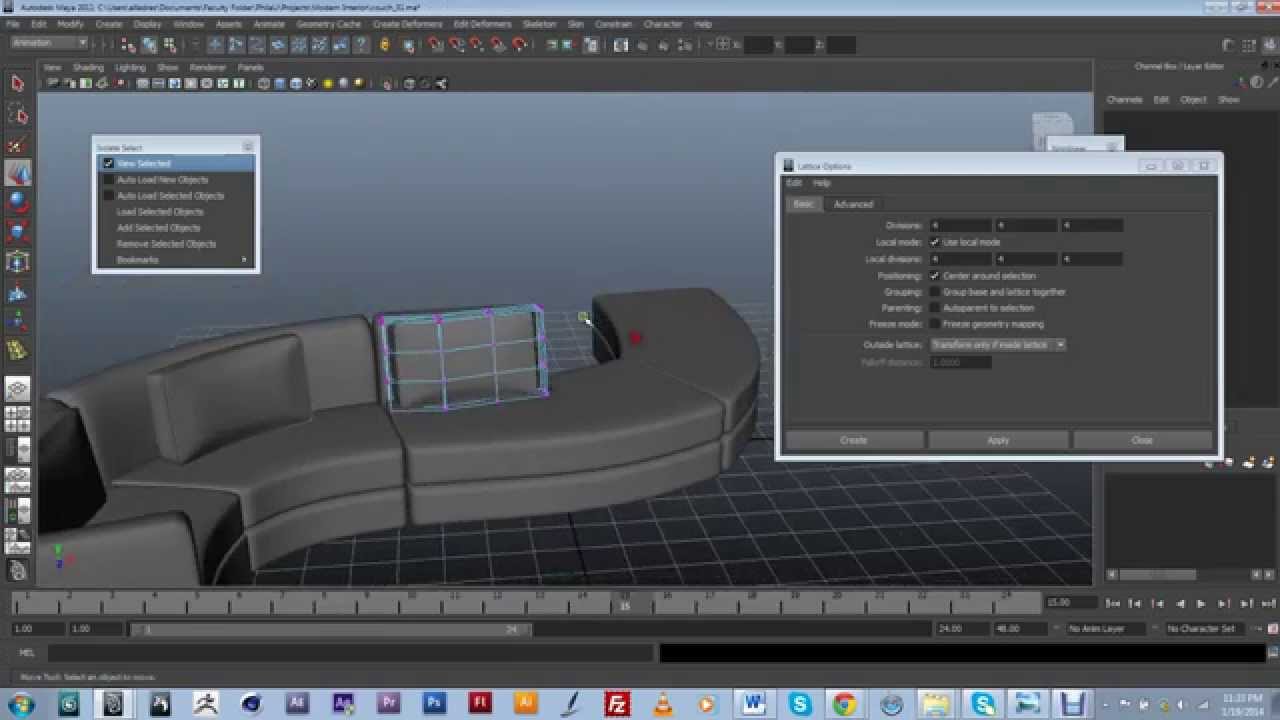
Task: Toggle viewport use all lights icon
Action: tap(328, 84)
